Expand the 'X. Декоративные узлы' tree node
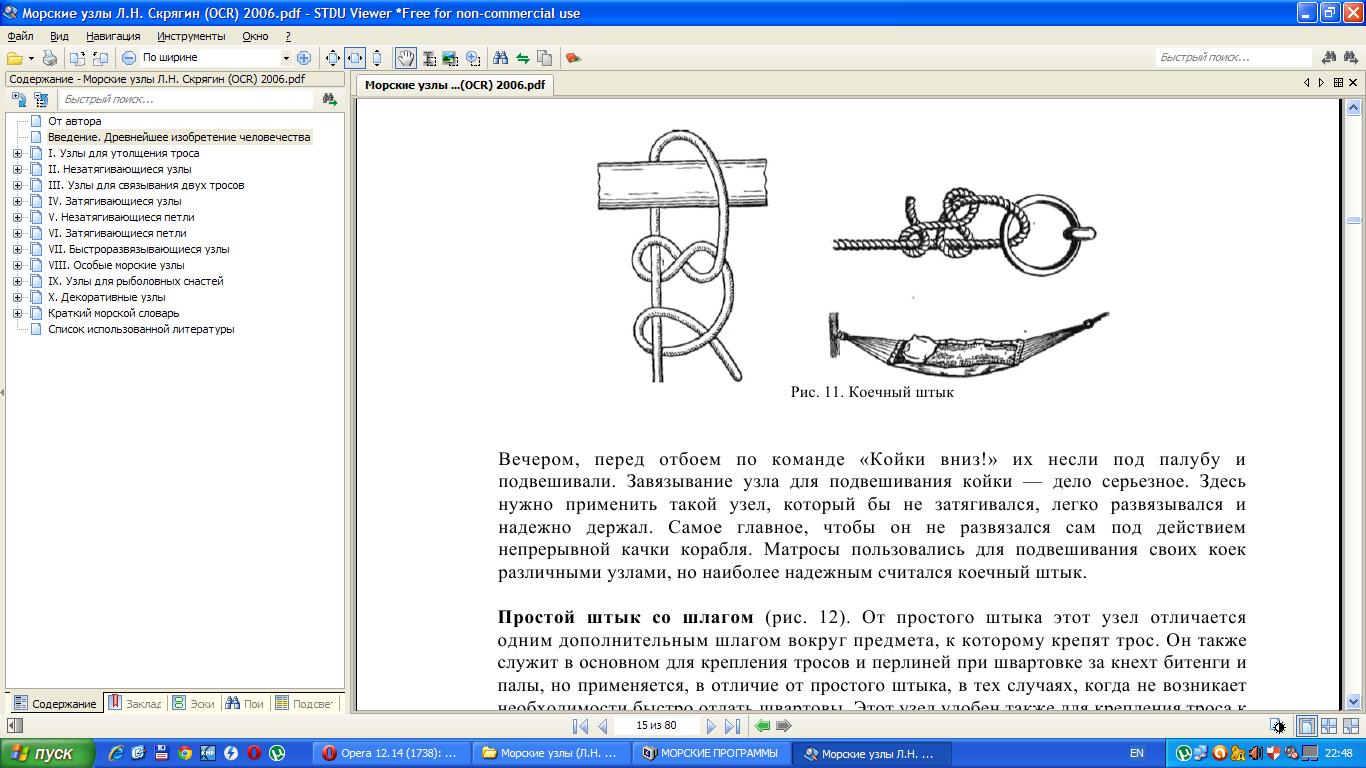Image resolution: width=1366 pixels, height=768 pixels. (17, 297)
